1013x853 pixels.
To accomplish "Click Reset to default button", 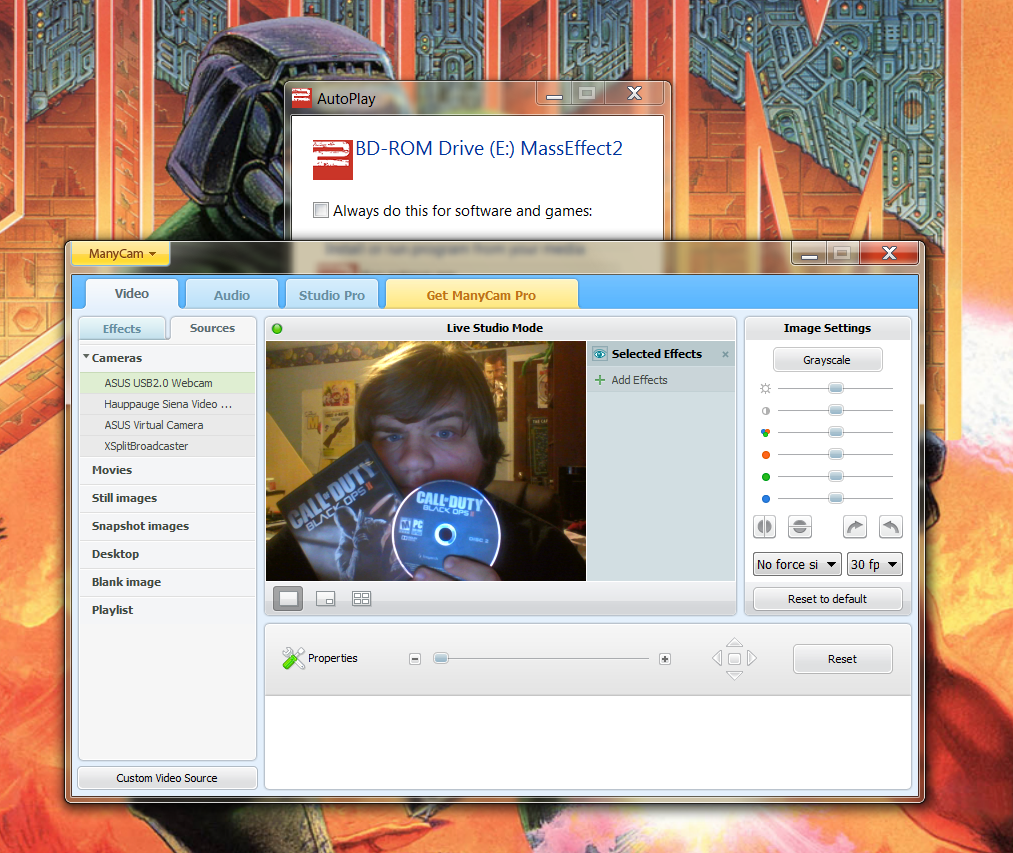I will [827, 599].
